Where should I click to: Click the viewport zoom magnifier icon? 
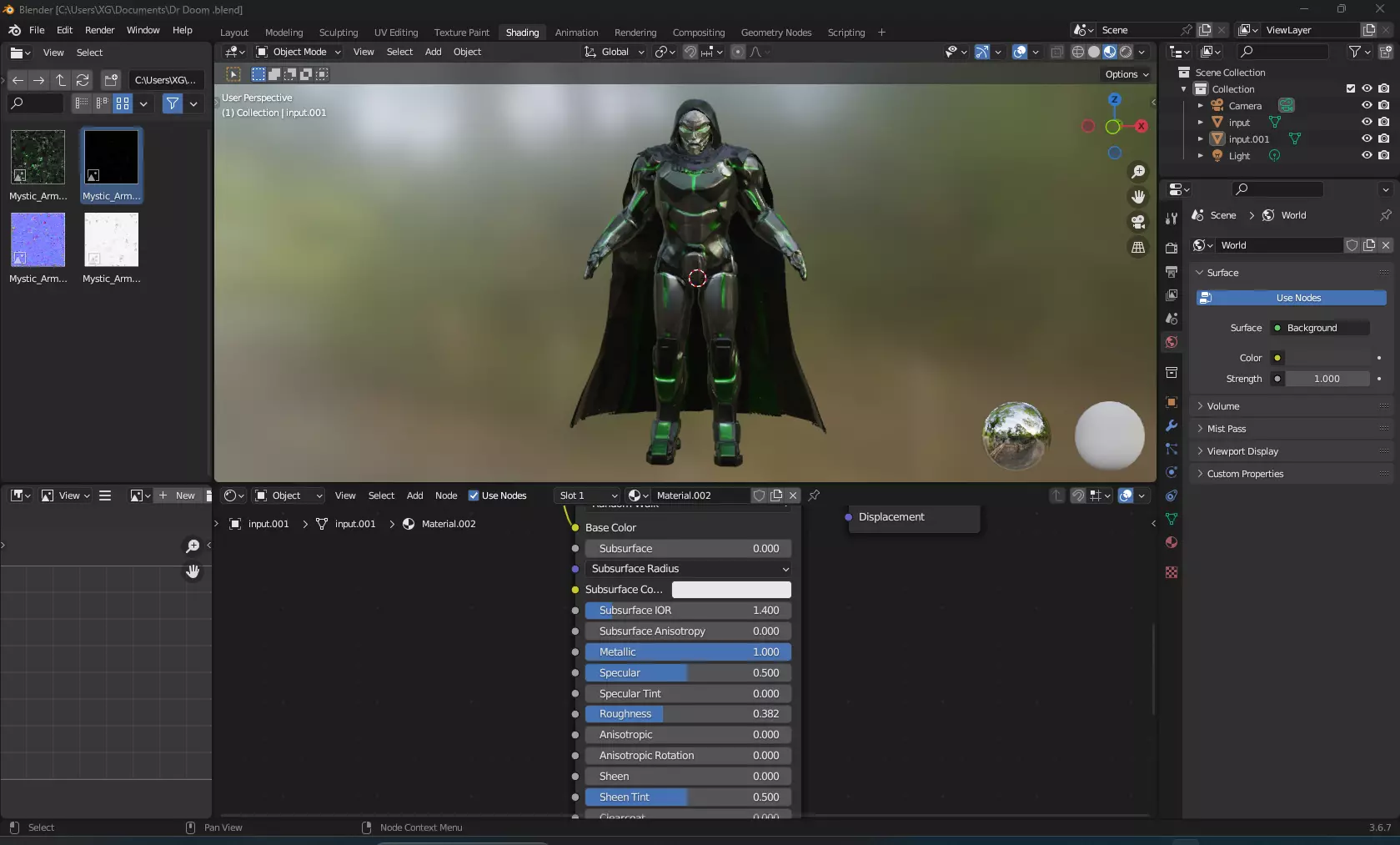tap(1138, 172)
